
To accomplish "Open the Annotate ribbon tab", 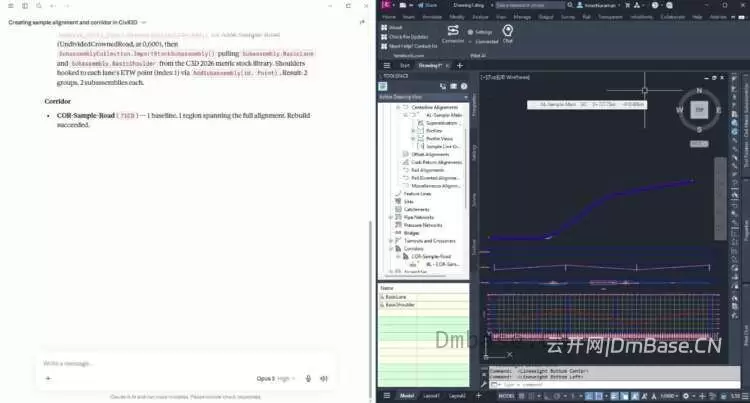I will click(x=431, y=17).
